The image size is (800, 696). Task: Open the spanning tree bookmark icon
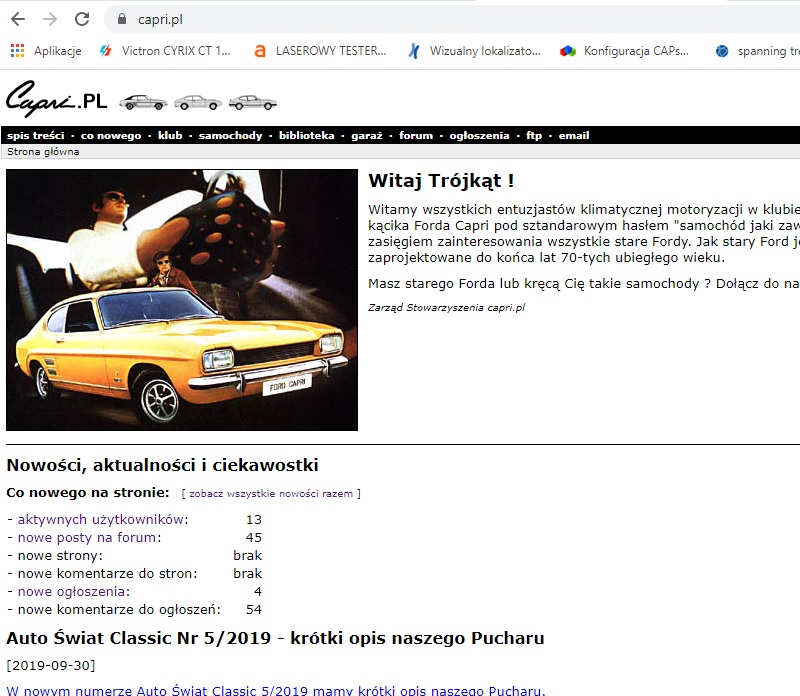pos(722,51)
